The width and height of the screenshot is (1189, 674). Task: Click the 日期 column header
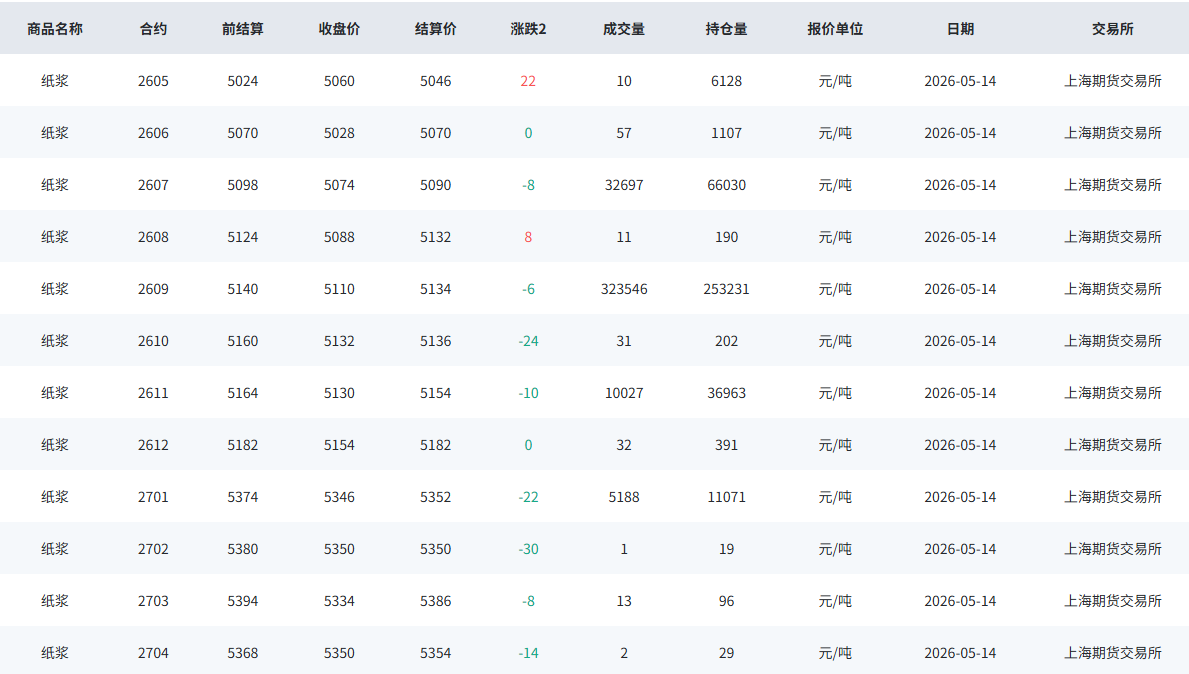(x=960, y=29)
